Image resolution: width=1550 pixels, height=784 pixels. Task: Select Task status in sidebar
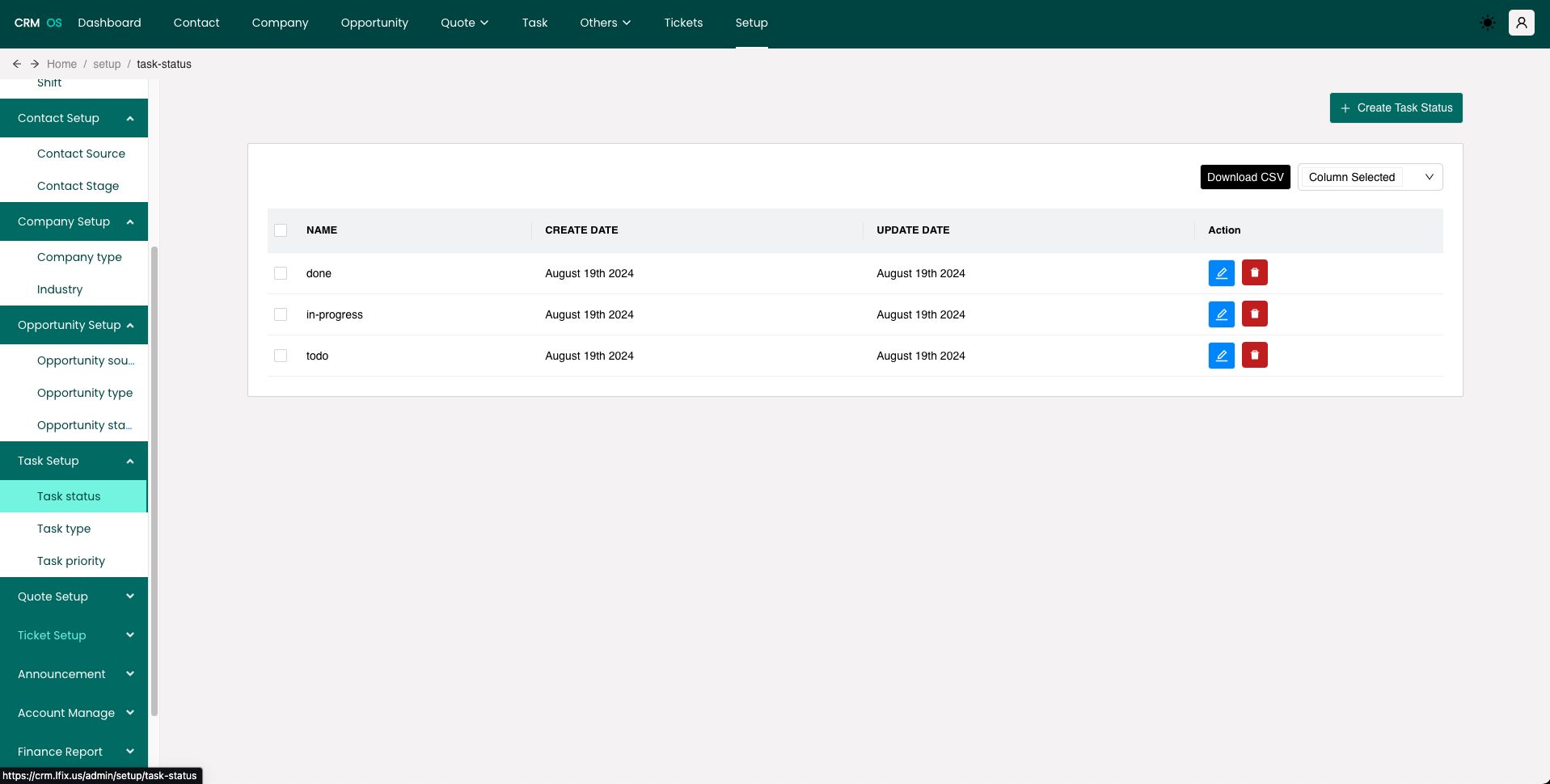[x=74, y=496]
